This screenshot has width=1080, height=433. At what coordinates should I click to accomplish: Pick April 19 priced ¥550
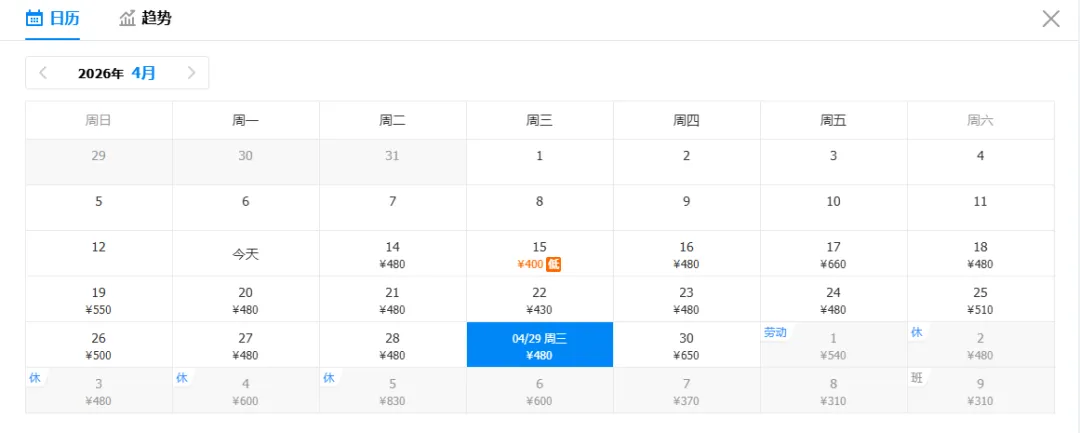(98, 299)
